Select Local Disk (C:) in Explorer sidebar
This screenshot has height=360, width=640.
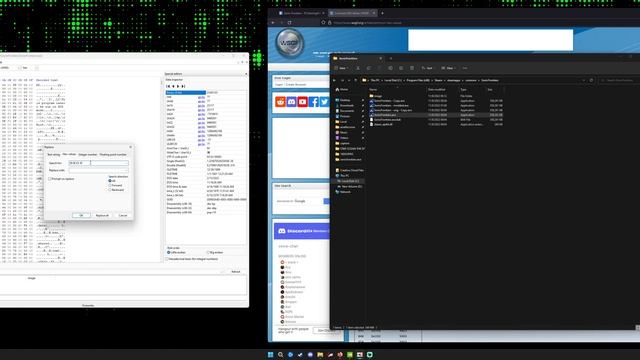pyautogui.click(x=348, y=181)
